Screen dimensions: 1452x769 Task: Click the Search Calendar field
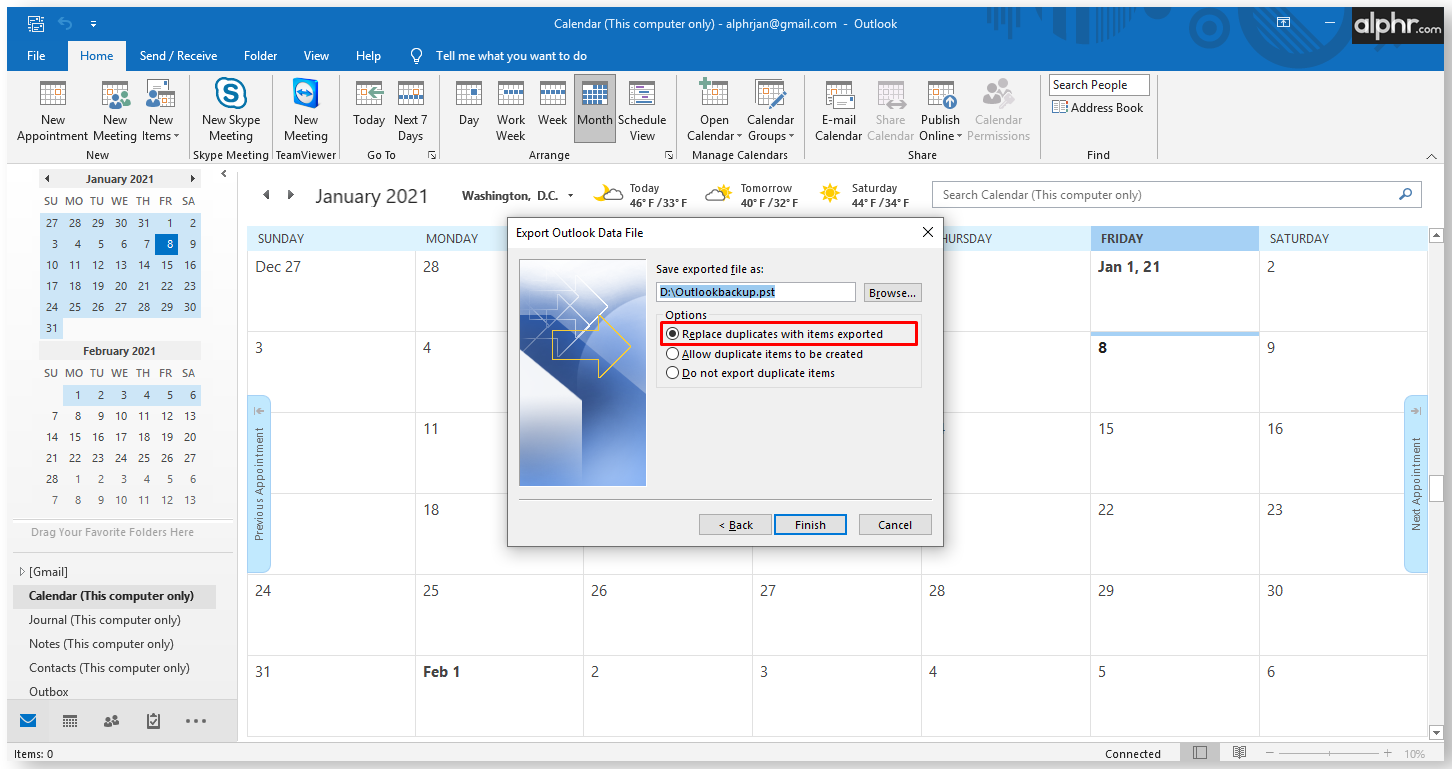[x=1176, y=195]
